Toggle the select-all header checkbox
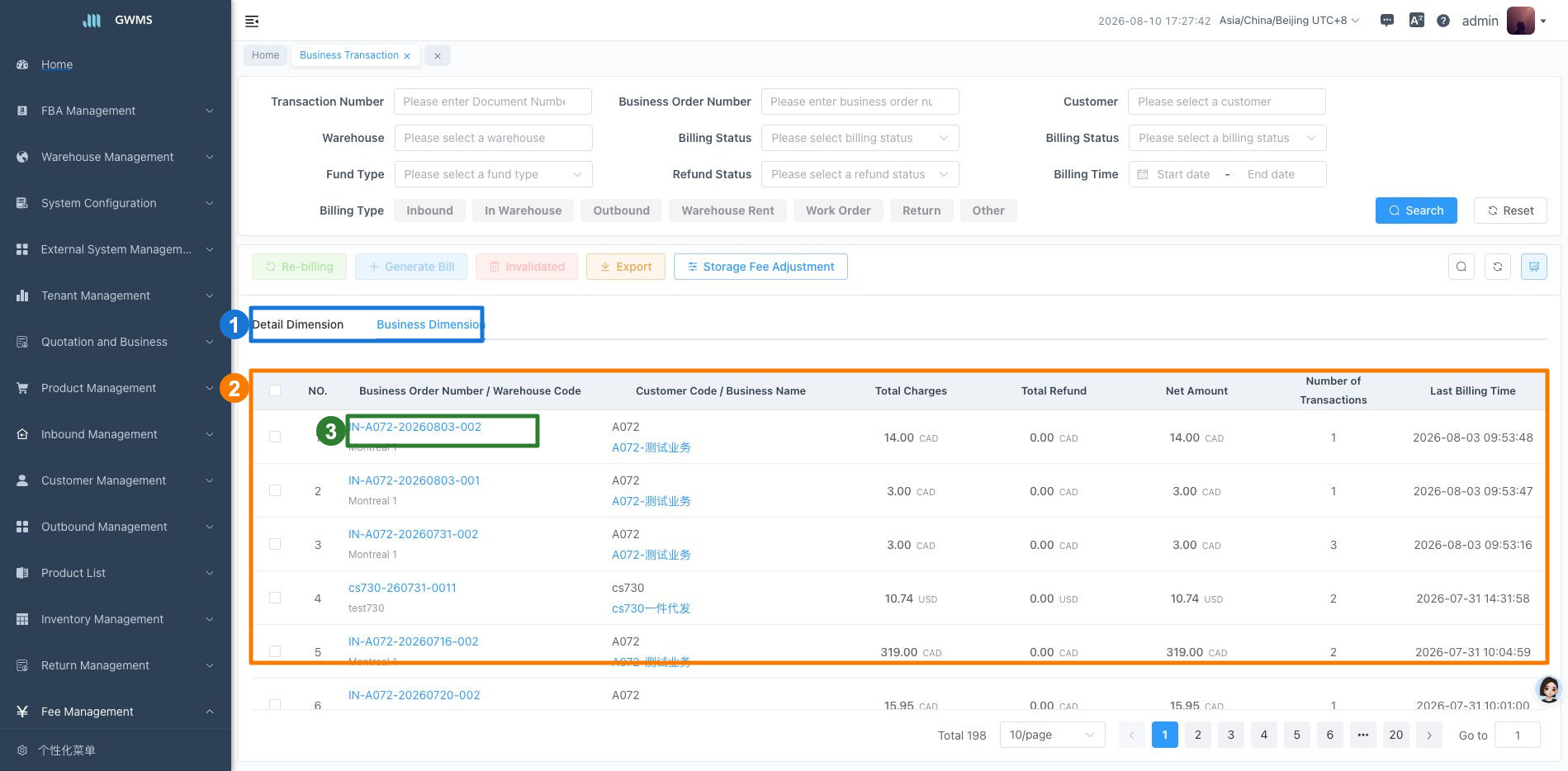This screenshot has height=771, width=1568. click(x=275, y=390)
